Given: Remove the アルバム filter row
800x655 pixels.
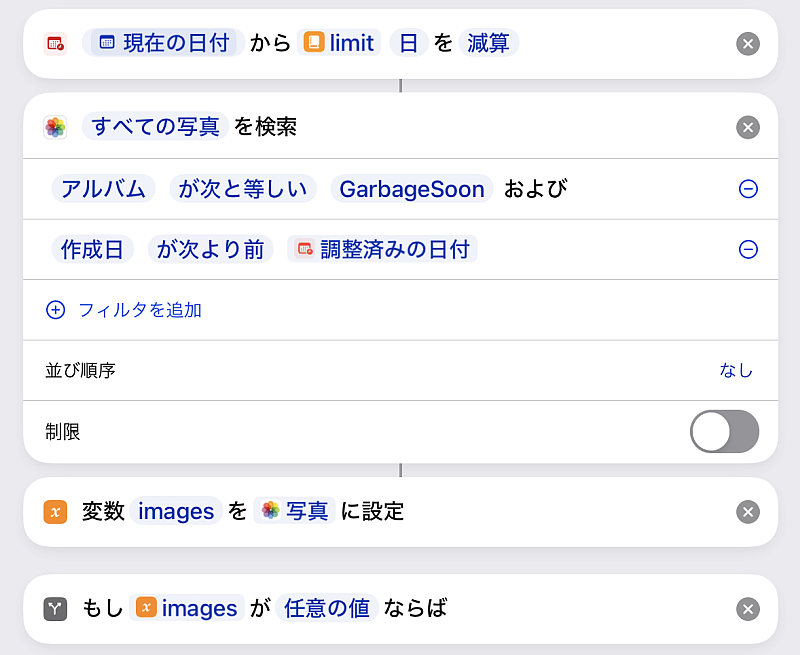Looking at the screenshot, I should coord(748,189).
